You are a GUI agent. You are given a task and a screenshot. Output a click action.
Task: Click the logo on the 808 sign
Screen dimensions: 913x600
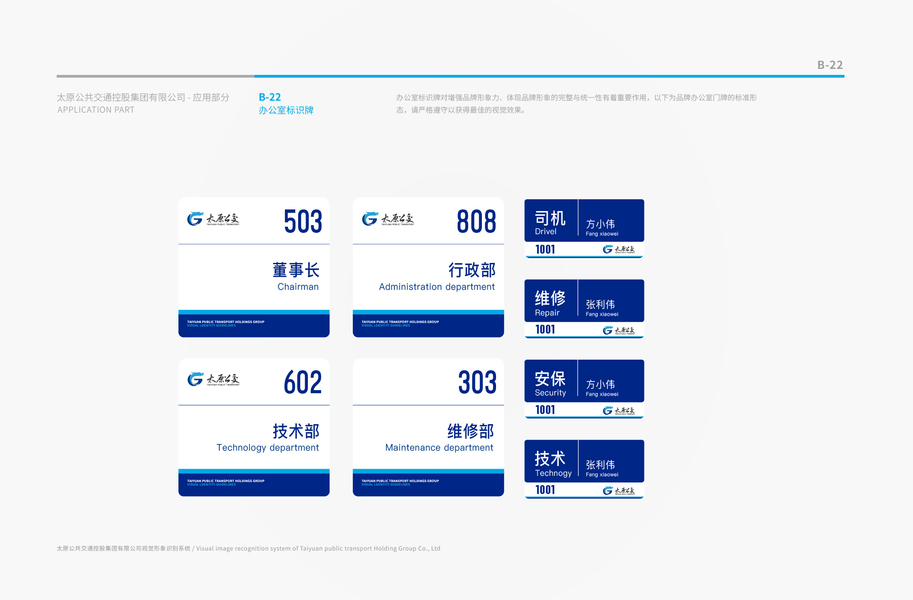pyautogui.click(x=388, y=219)
